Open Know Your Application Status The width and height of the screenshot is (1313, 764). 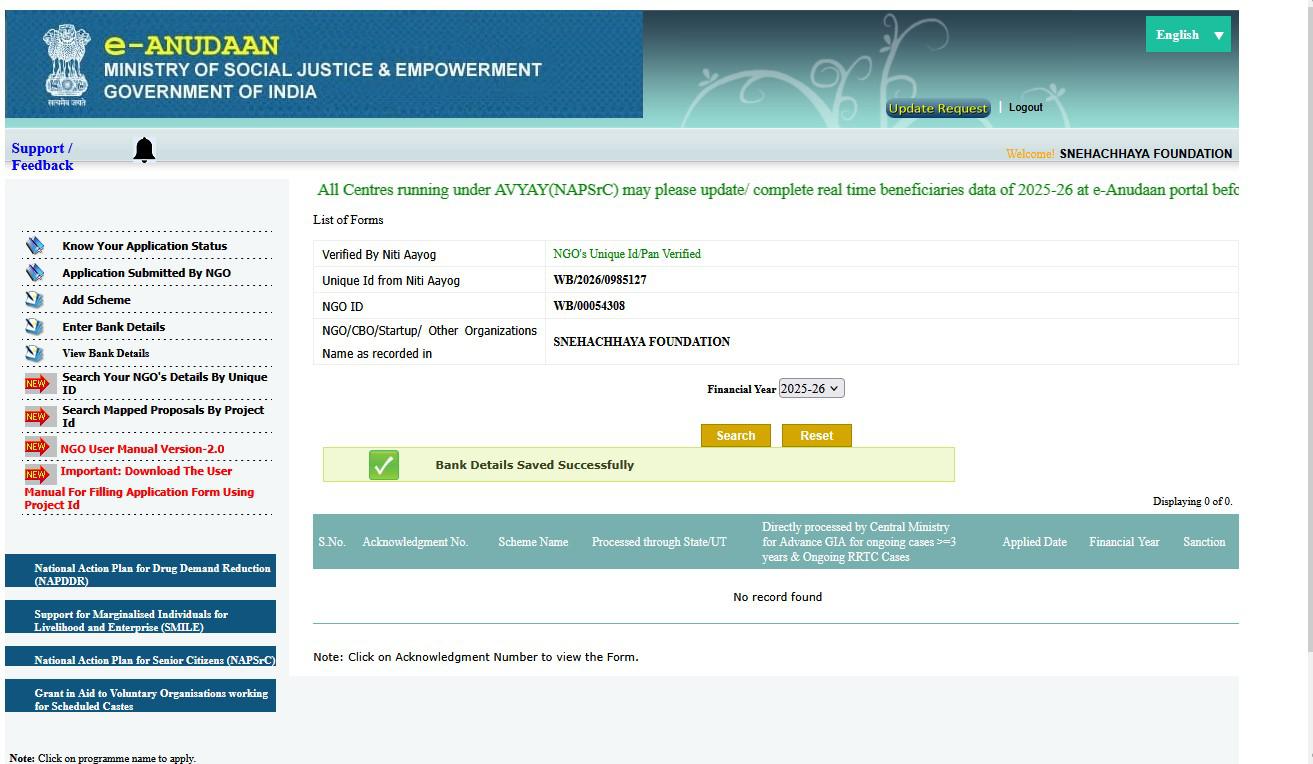(x=144, y=246)
